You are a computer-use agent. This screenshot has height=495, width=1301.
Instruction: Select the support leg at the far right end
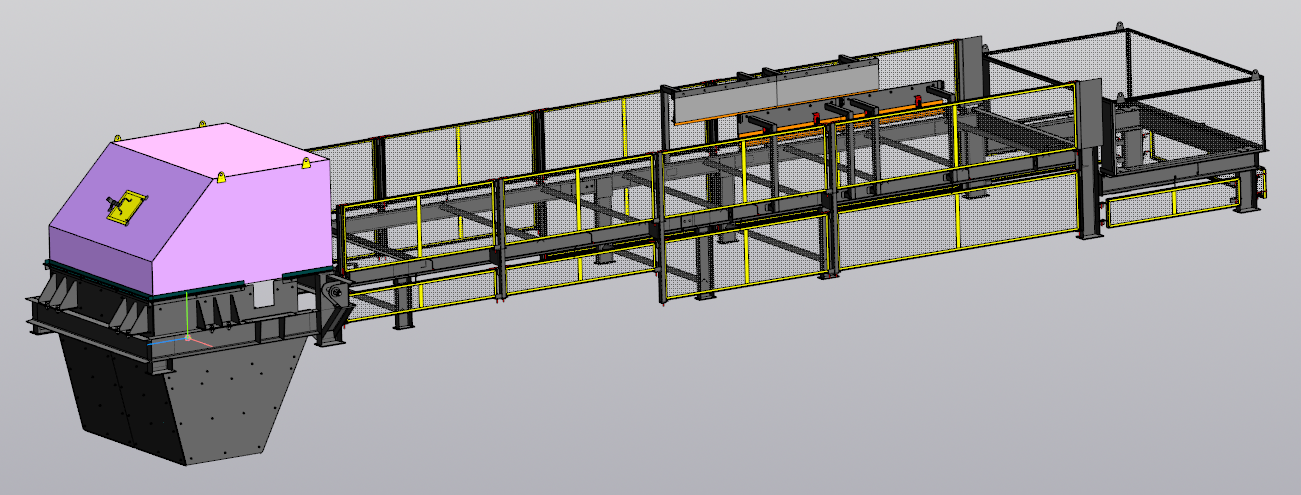[1246, 190]
